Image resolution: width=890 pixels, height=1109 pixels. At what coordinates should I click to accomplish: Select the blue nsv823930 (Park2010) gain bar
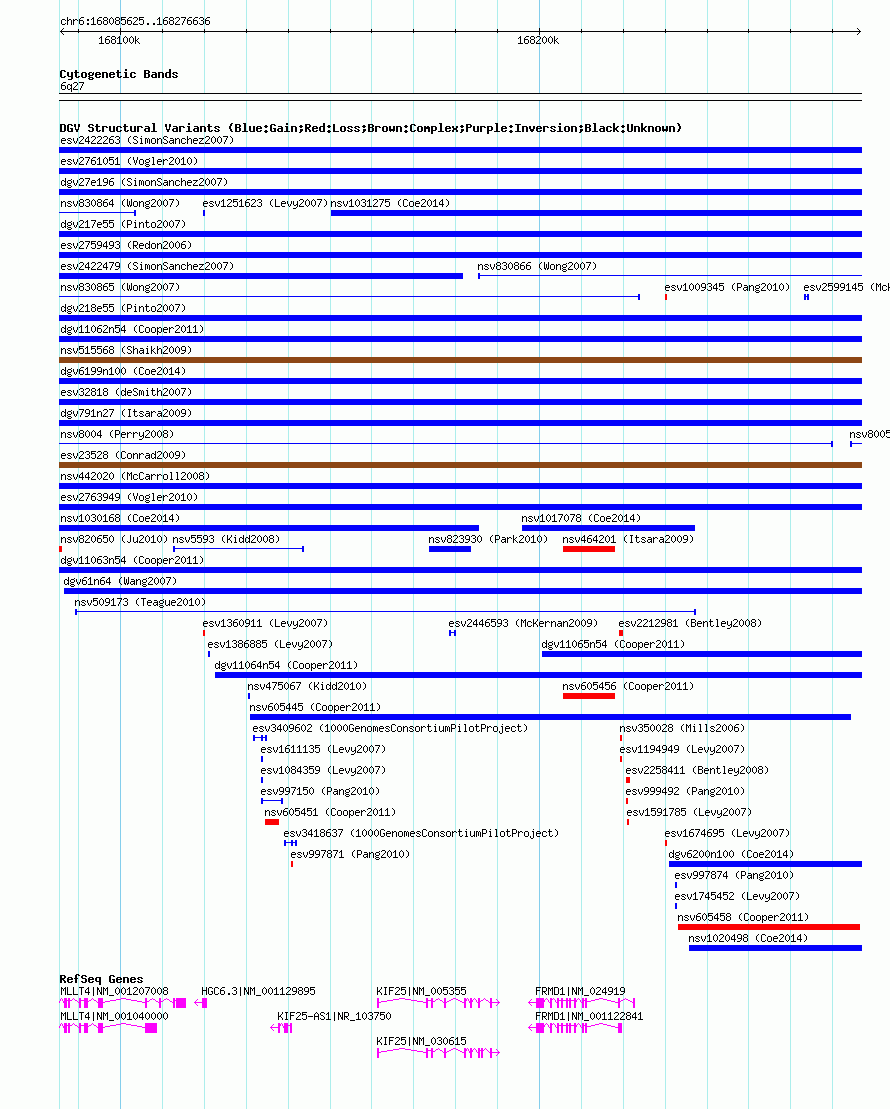coord(449,549)
